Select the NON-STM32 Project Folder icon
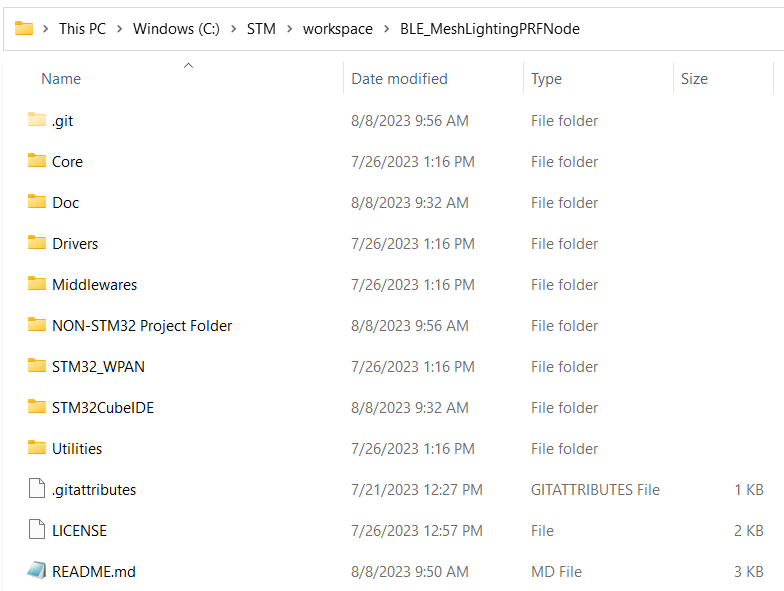Image resolution: width=784 pixels, height=591 pixels. pos(36,324)
